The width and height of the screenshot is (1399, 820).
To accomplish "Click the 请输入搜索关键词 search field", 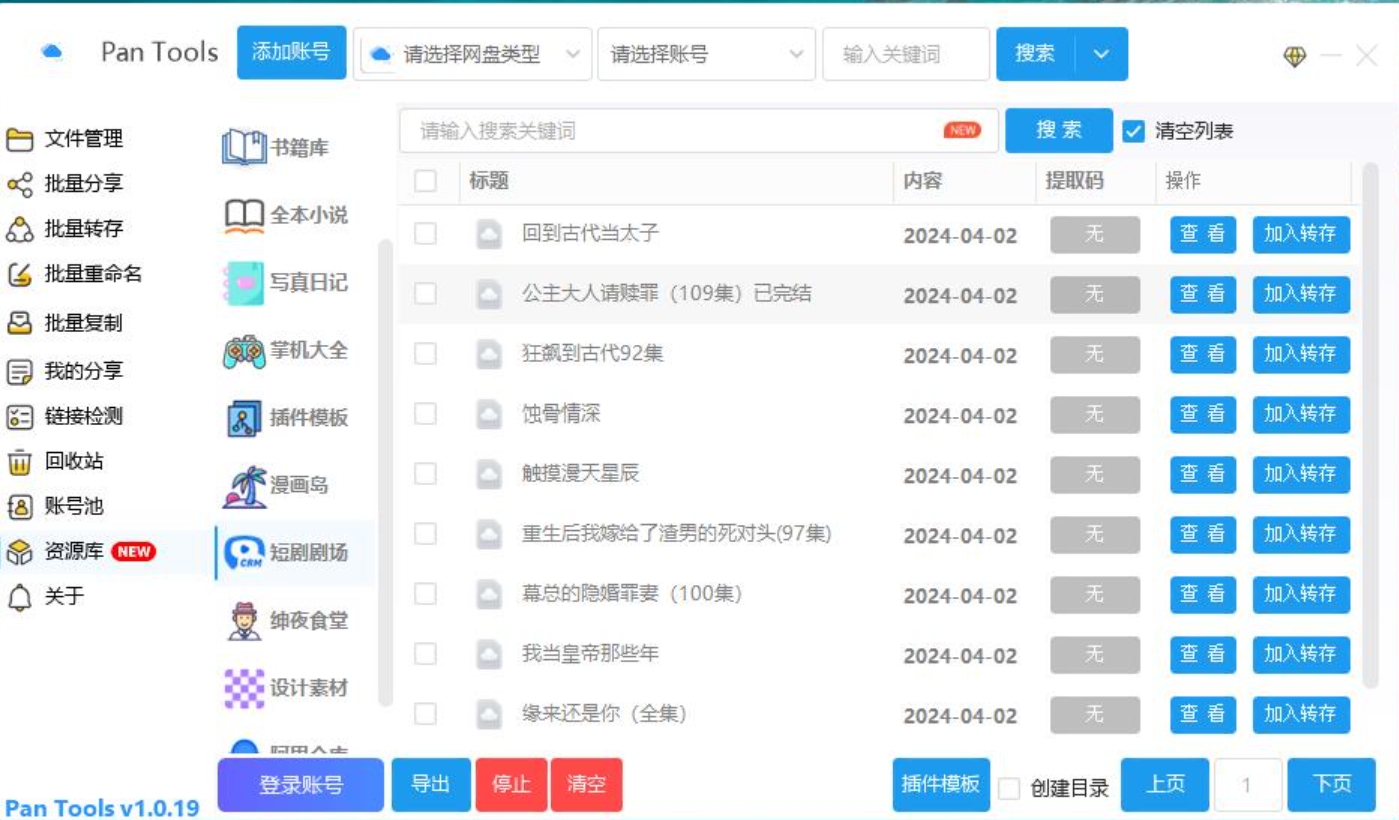I will coord(670,131).
